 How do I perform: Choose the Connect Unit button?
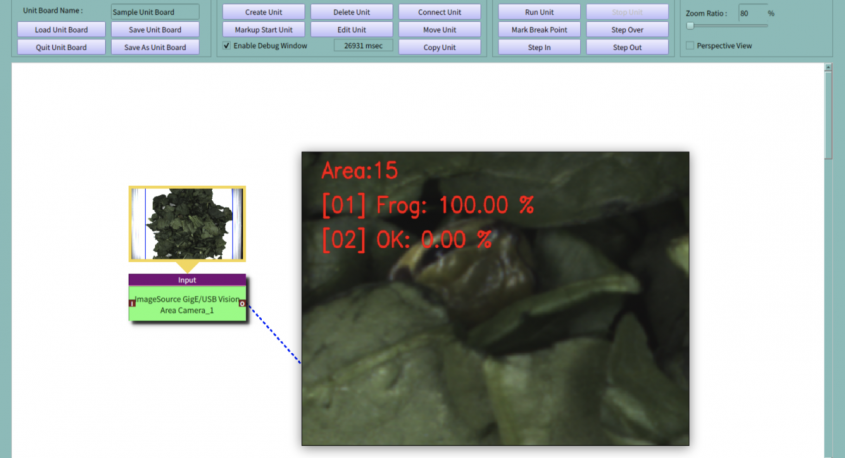[x=440, y=12]
